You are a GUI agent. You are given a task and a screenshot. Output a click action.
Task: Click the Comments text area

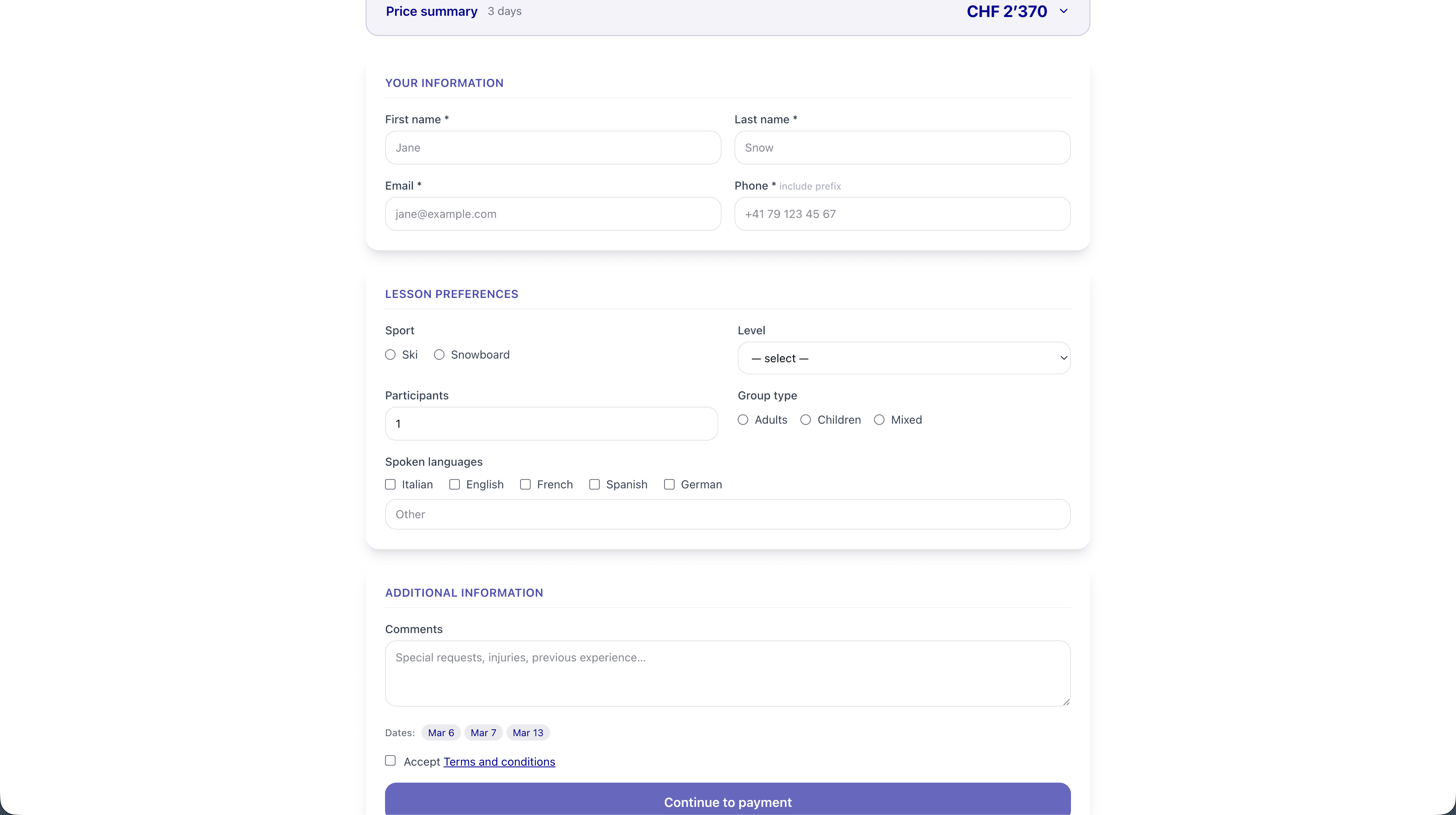[726, 673]
